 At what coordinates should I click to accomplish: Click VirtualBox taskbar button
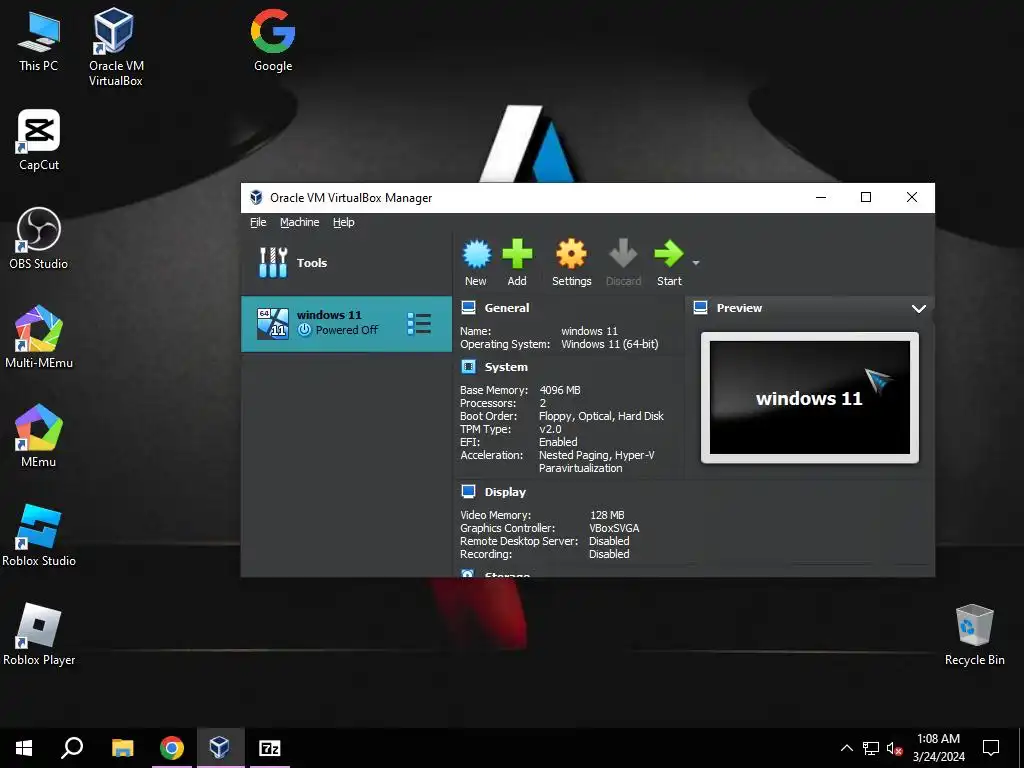click(x=220, y=748)
